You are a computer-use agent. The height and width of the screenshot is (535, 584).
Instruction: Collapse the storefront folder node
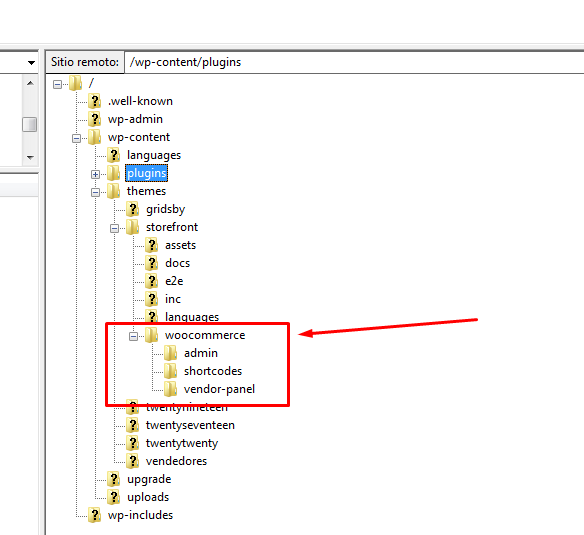[114, 228]
